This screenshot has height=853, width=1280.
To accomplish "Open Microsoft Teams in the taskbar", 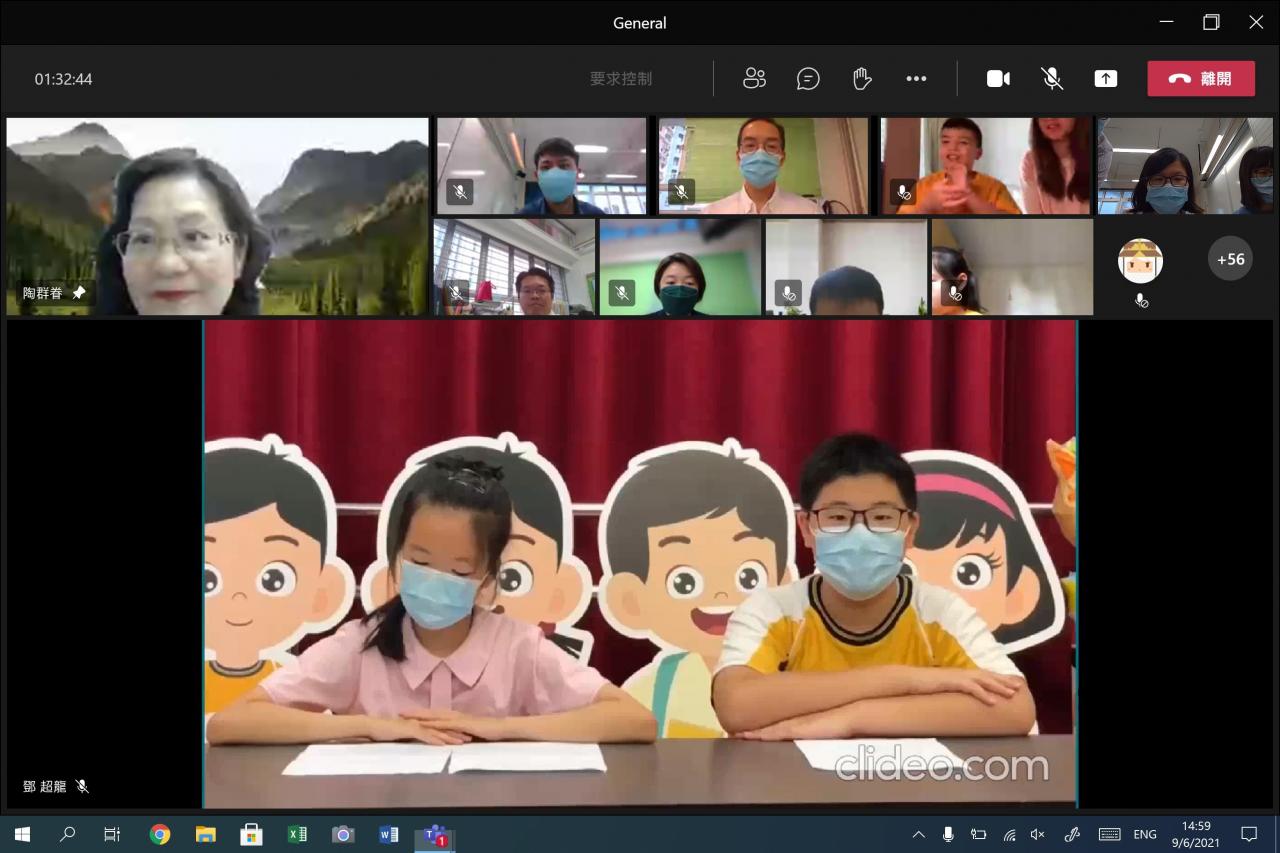I will 435,835.
